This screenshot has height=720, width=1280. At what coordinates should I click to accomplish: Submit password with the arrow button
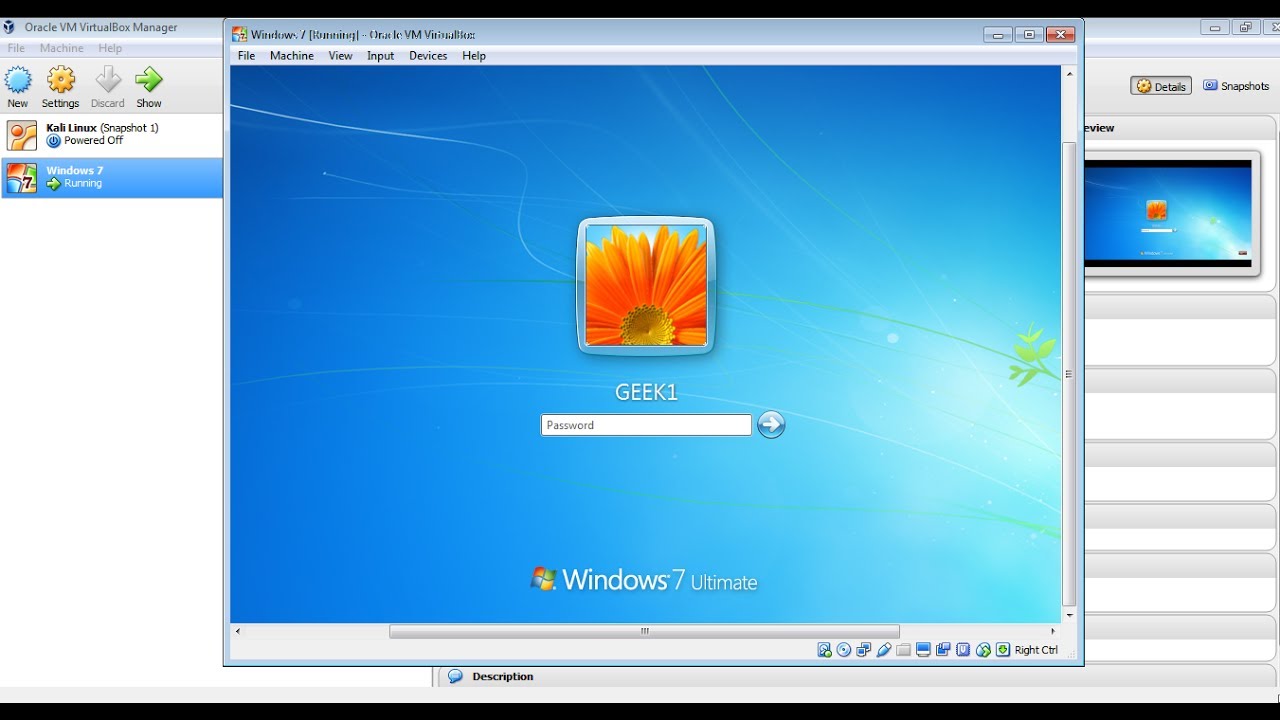pyautogui.click(x=771, y=425)
